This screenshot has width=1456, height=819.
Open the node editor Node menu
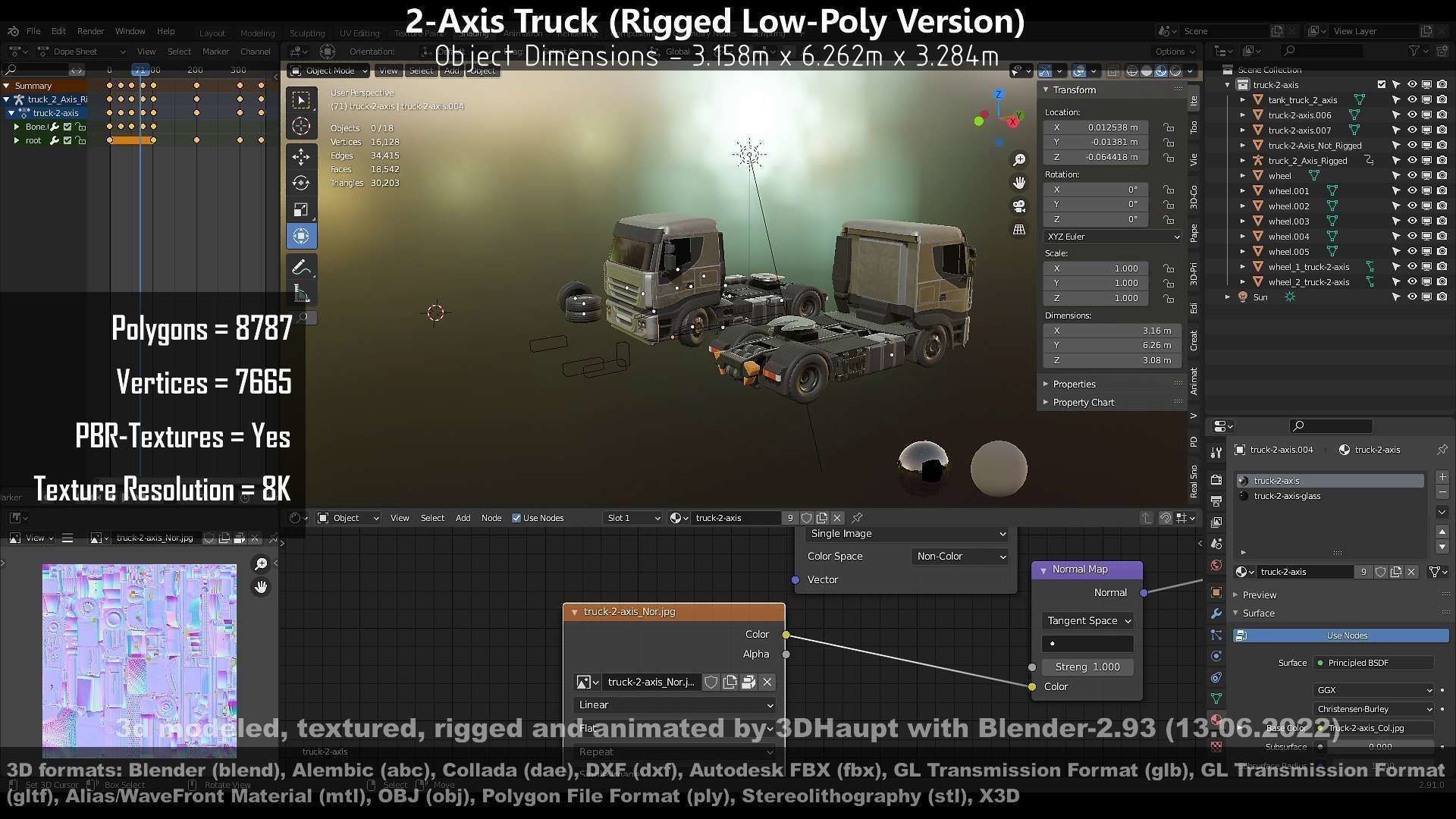[491, 519]
